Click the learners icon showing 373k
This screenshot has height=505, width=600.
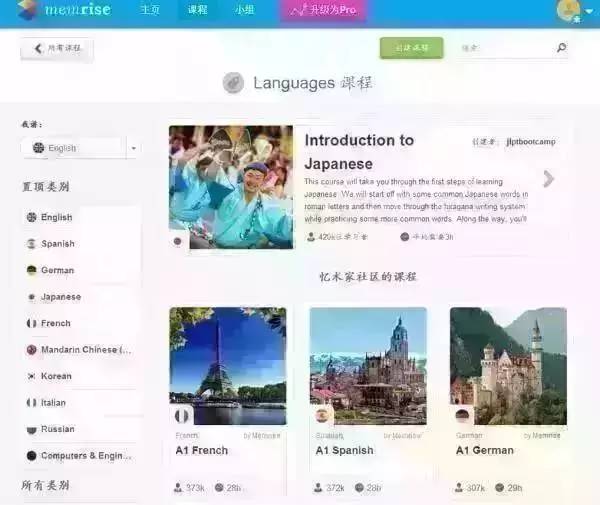pyautogui.click(x=178, y=487)
